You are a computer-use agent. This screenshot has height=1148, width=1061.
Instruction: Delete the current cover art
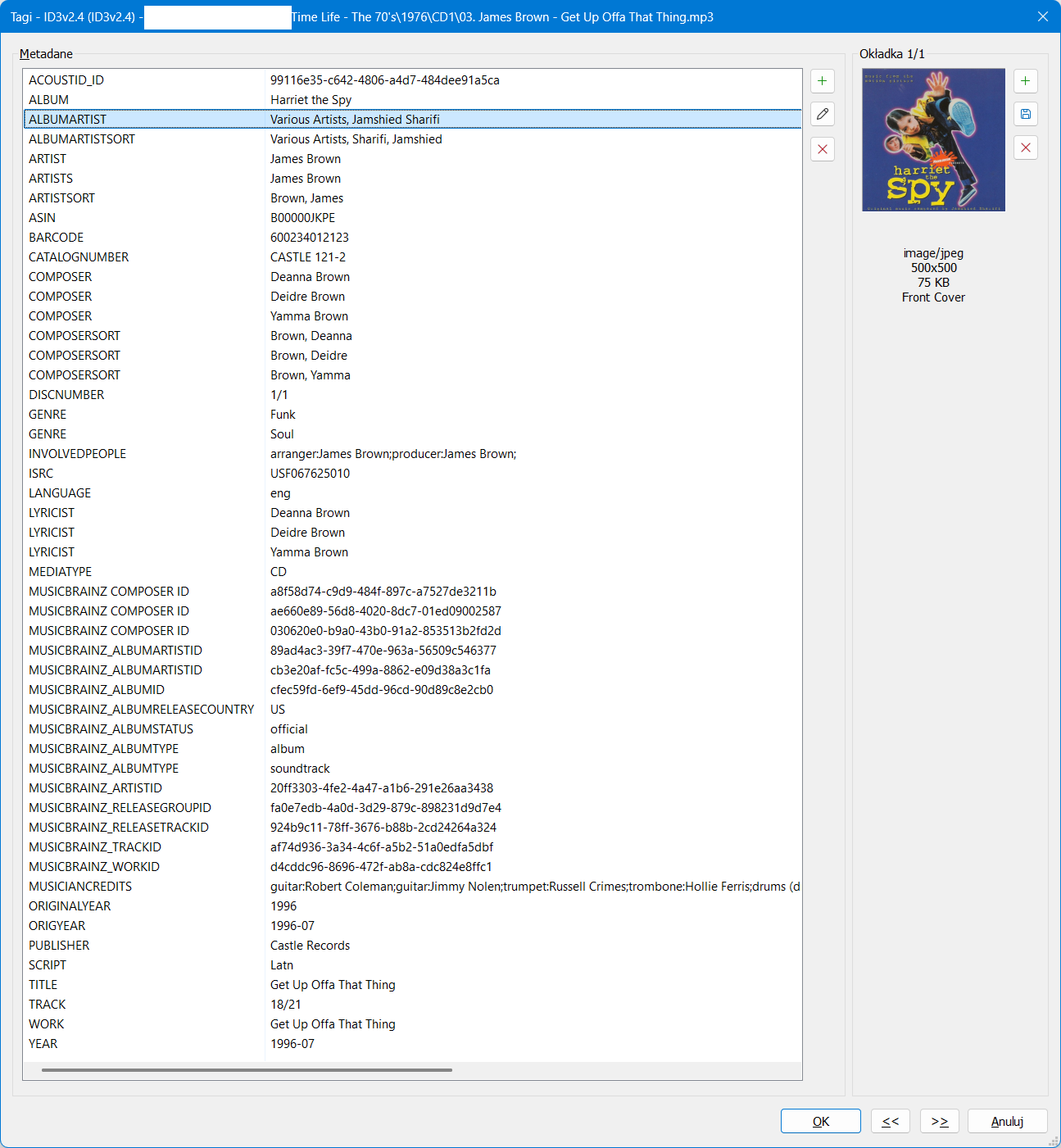(1025, 148)
